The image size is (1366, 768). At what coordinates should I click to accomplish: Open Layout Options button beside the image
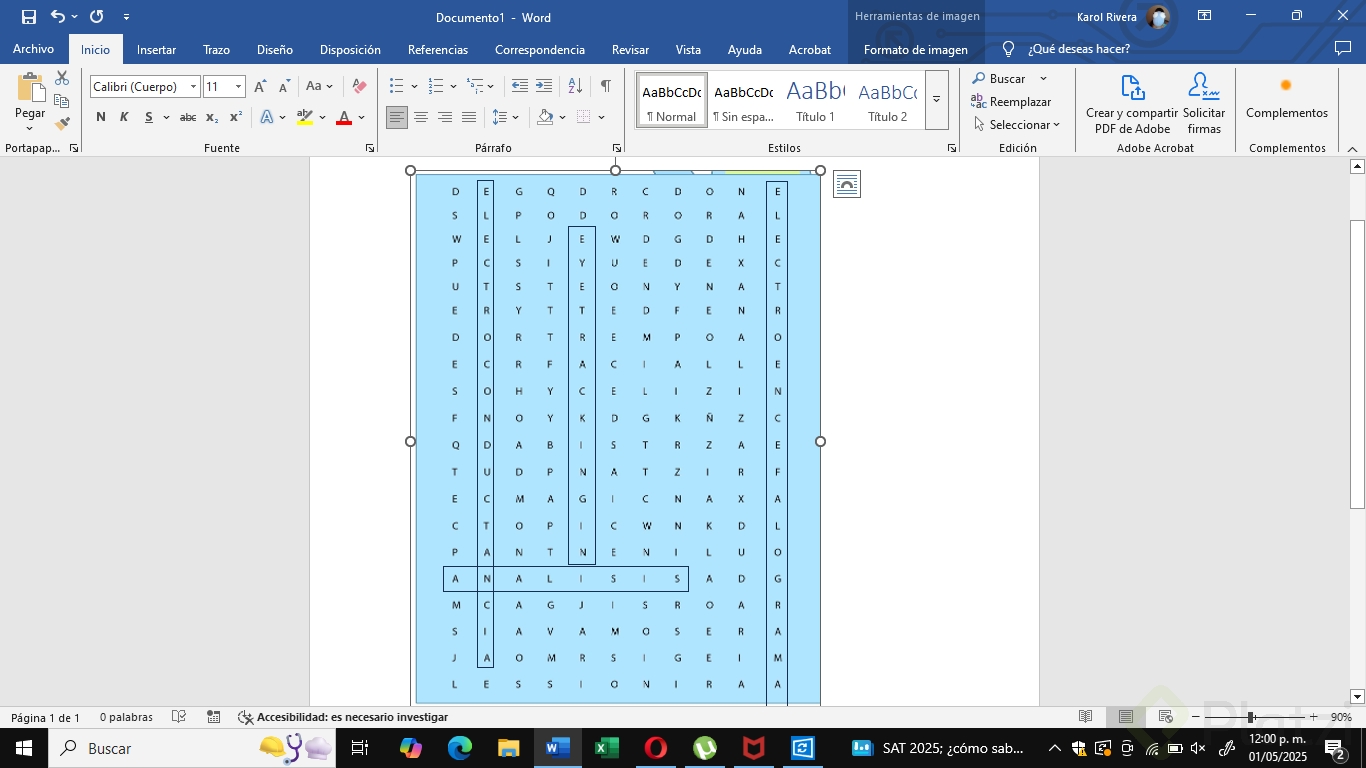click(847, 184)
